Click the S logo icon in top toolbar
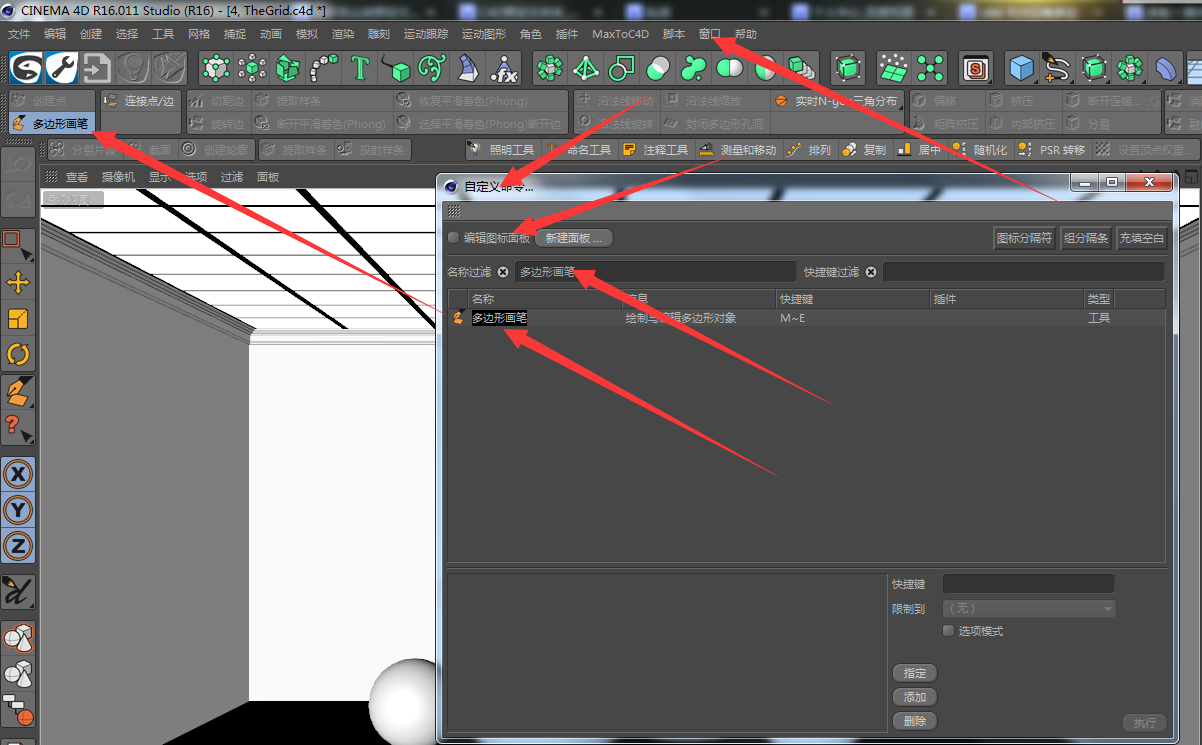The image size is (1202, 745). tap(27, 68)
